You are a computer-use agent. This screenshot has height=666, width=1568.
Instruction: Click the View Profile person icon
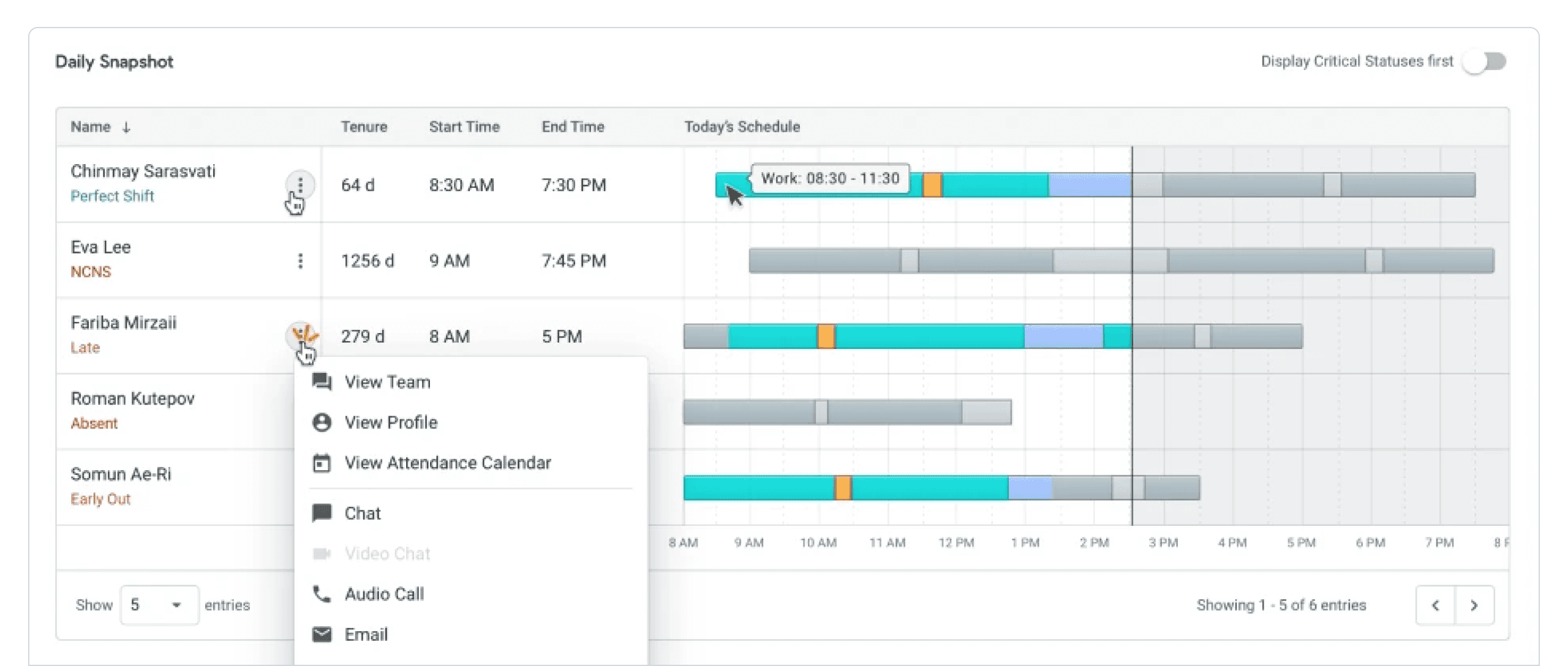pyautogui.click(x=322, y=422)
